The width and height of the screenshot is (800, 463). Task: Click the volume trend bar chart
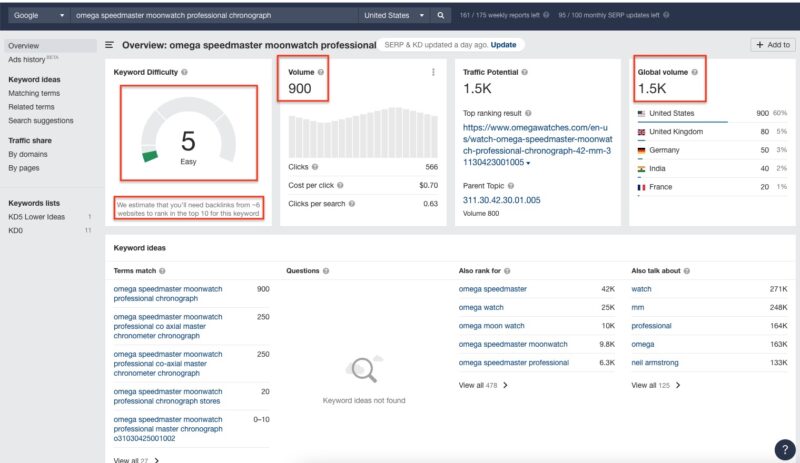coord(363,132)
